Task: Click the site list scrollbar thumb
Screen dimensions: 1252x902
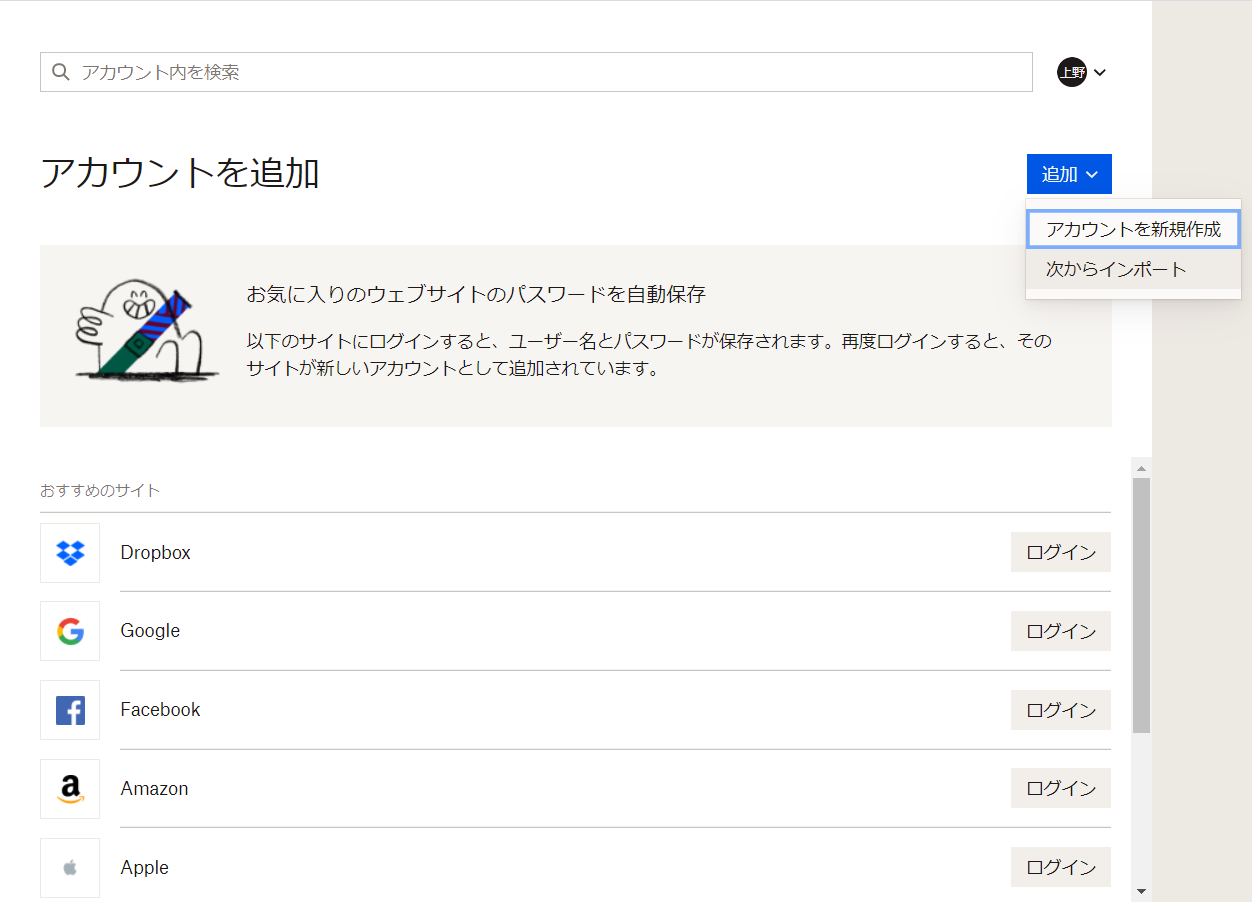Action: click(1141, 605)
